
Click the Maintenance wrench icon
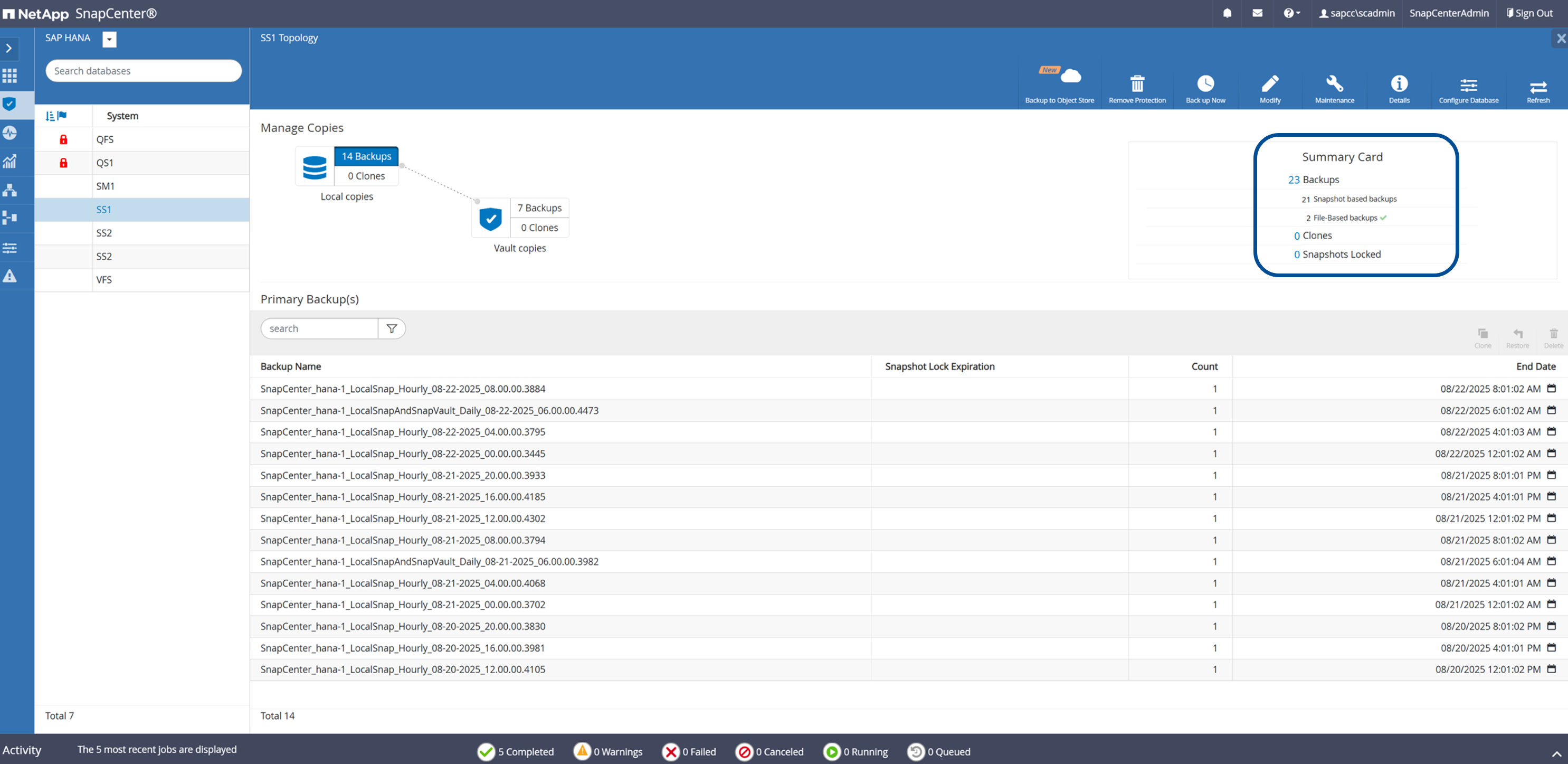[x=1334, y=84]
